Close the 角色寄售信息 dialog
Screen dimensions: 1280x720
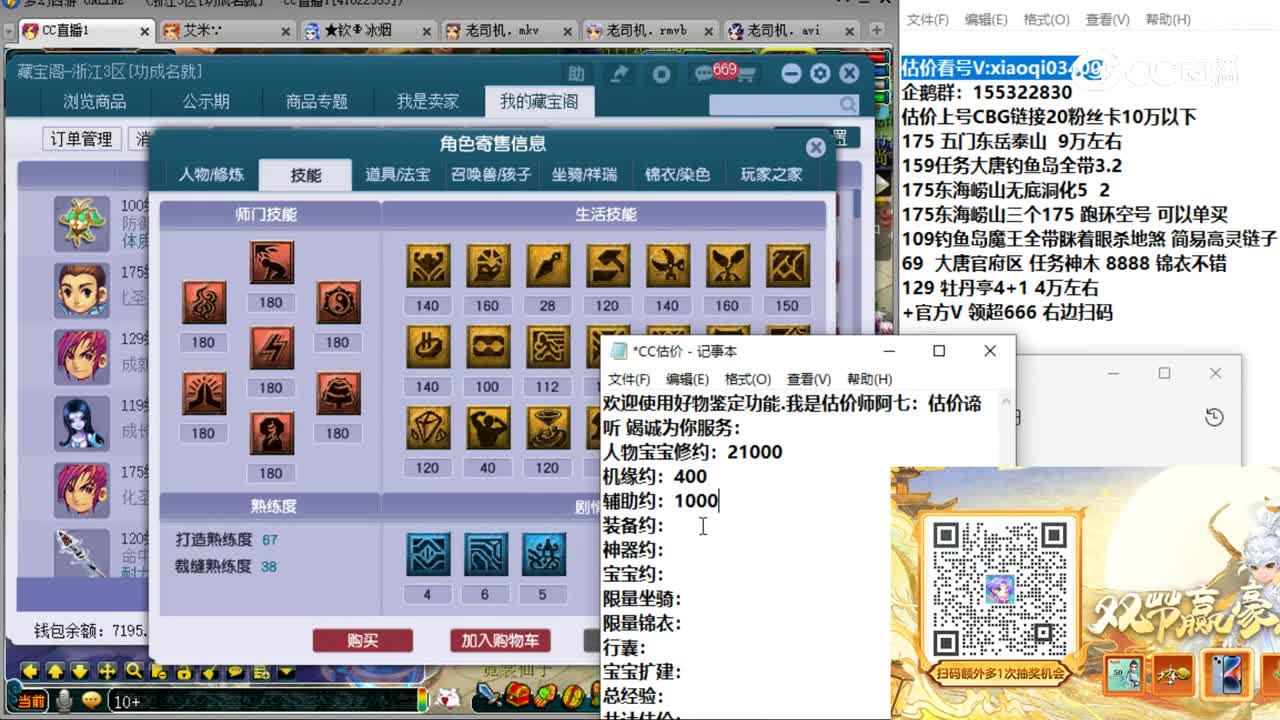pyautogui.click(x=816, y=147)
